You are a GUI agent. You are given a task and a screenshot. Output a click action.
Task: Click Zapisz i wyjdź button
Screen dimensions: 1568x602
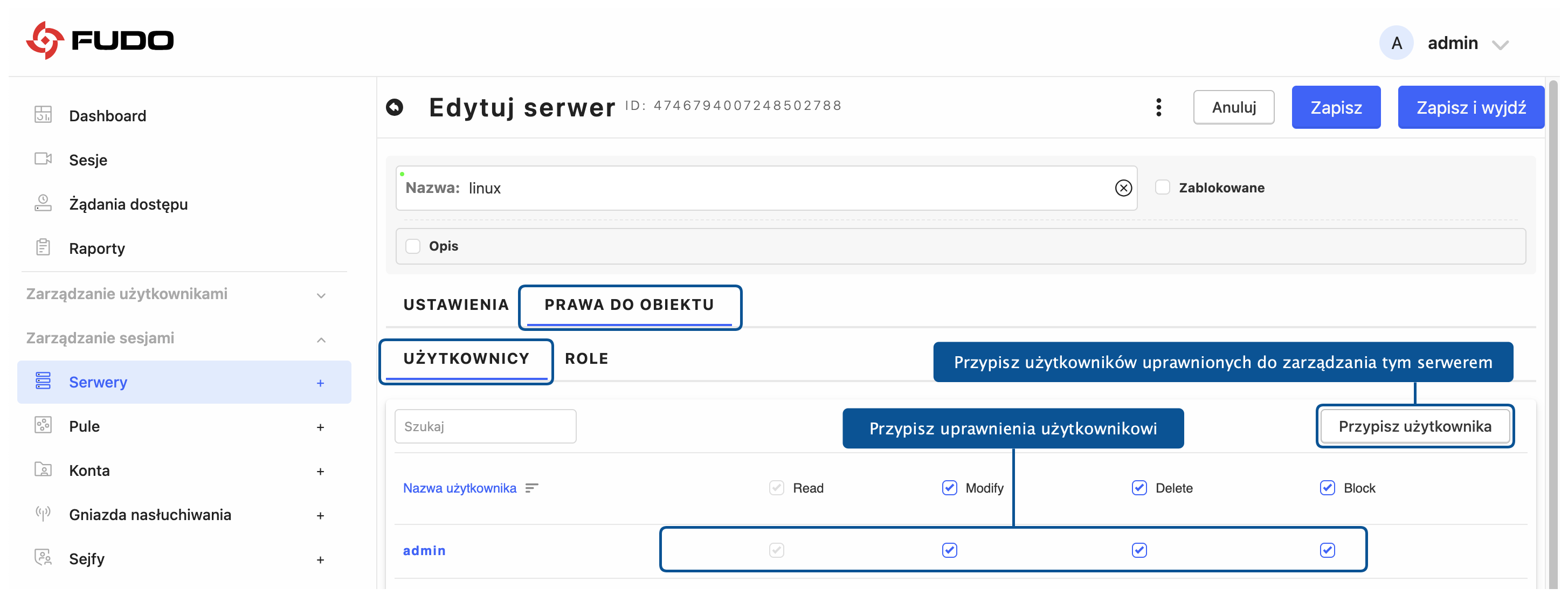tap(1470, 107)
